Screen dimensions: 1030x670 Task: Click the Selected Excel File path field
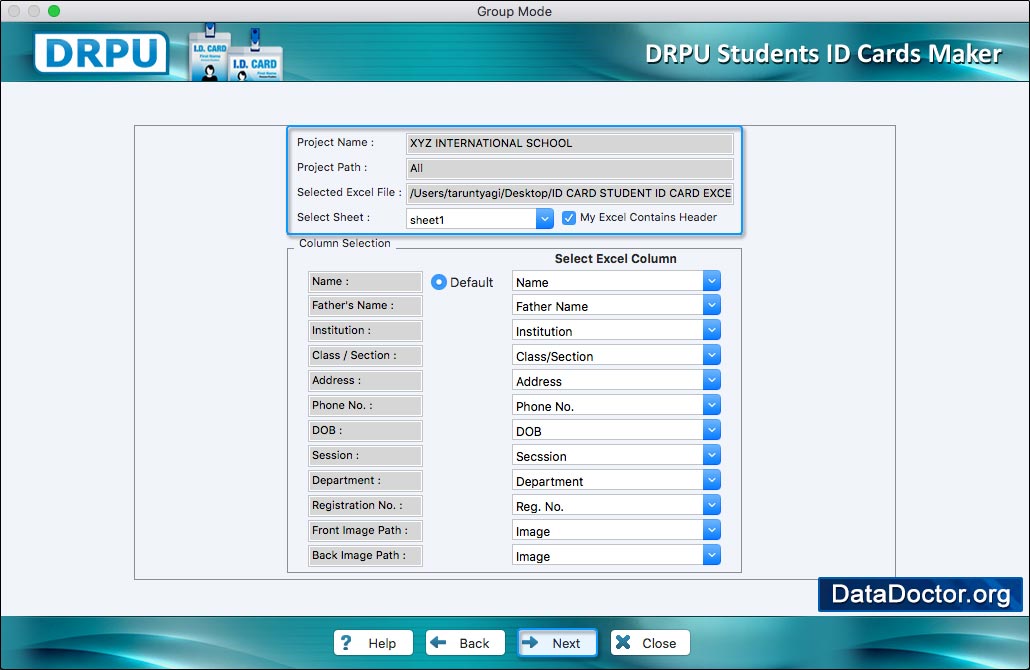click(570, 193)
